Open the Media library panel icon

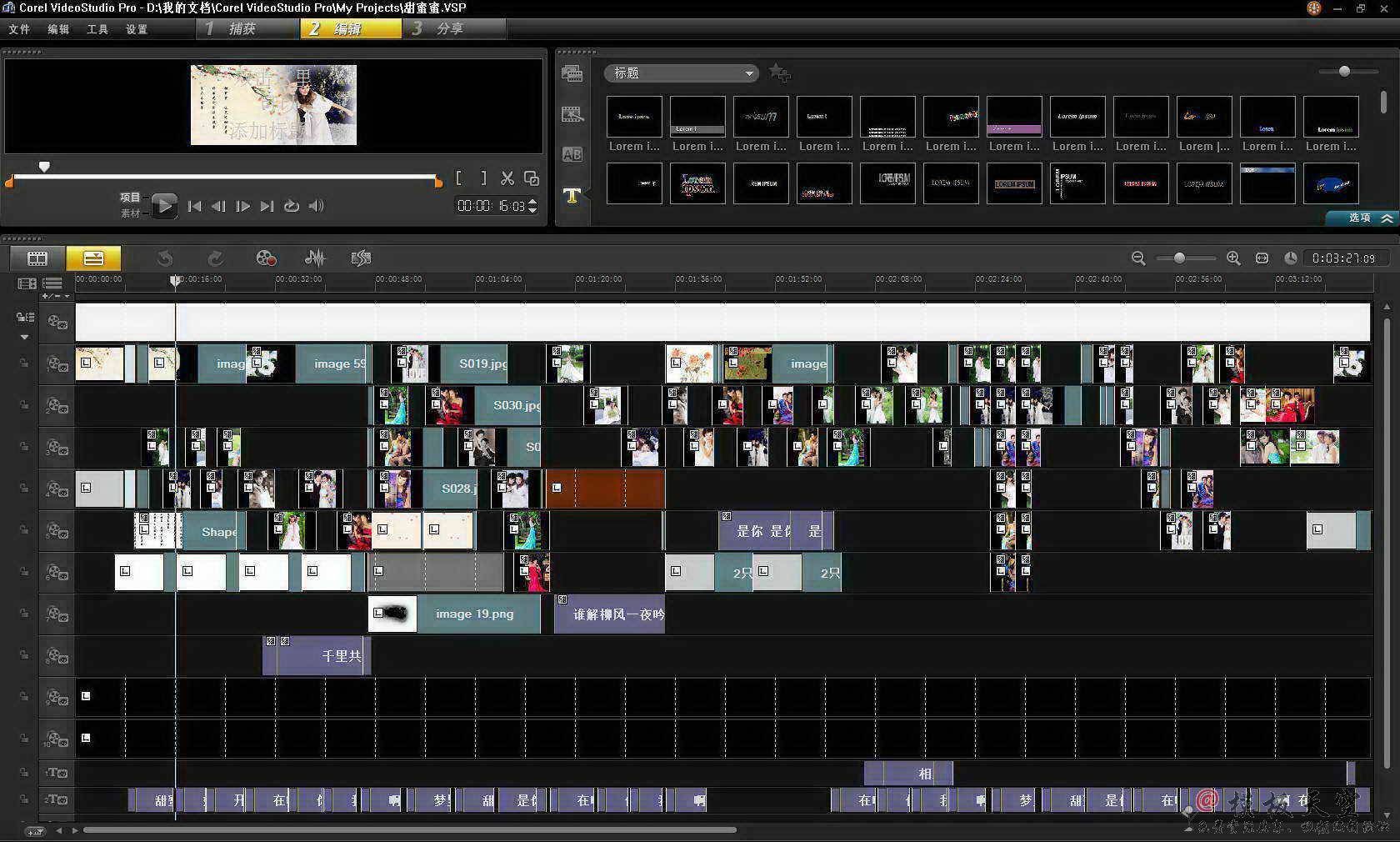572,73
